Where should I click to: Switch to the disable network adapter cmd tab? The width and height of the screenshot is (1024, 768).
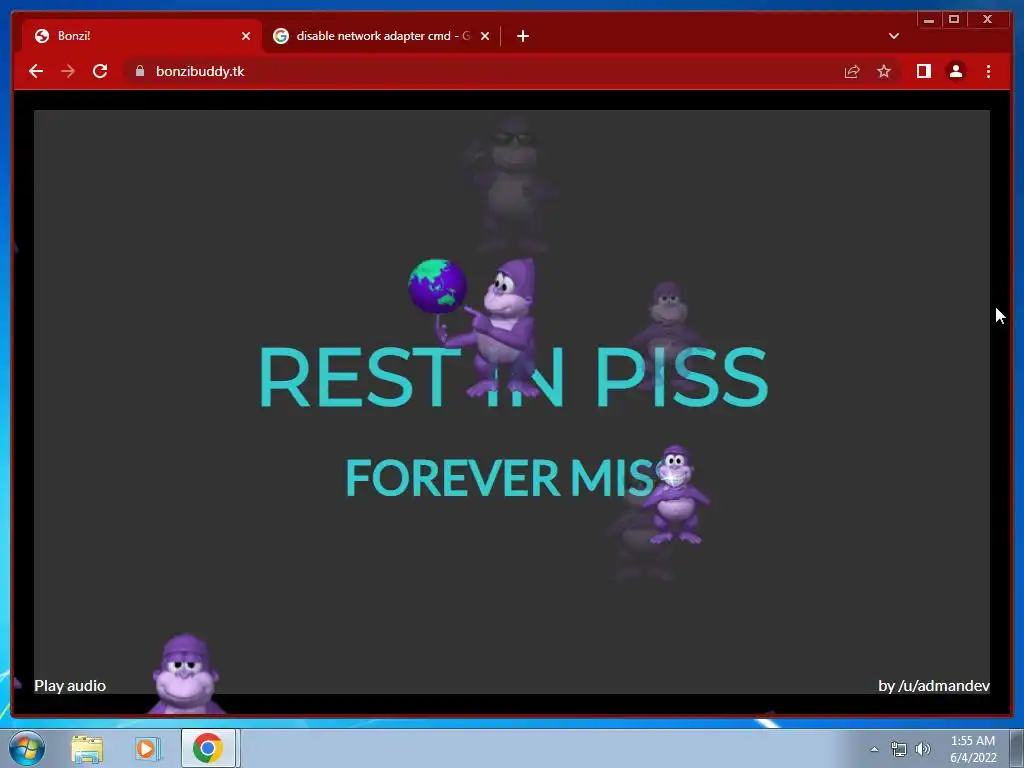(x=382, y=36)
